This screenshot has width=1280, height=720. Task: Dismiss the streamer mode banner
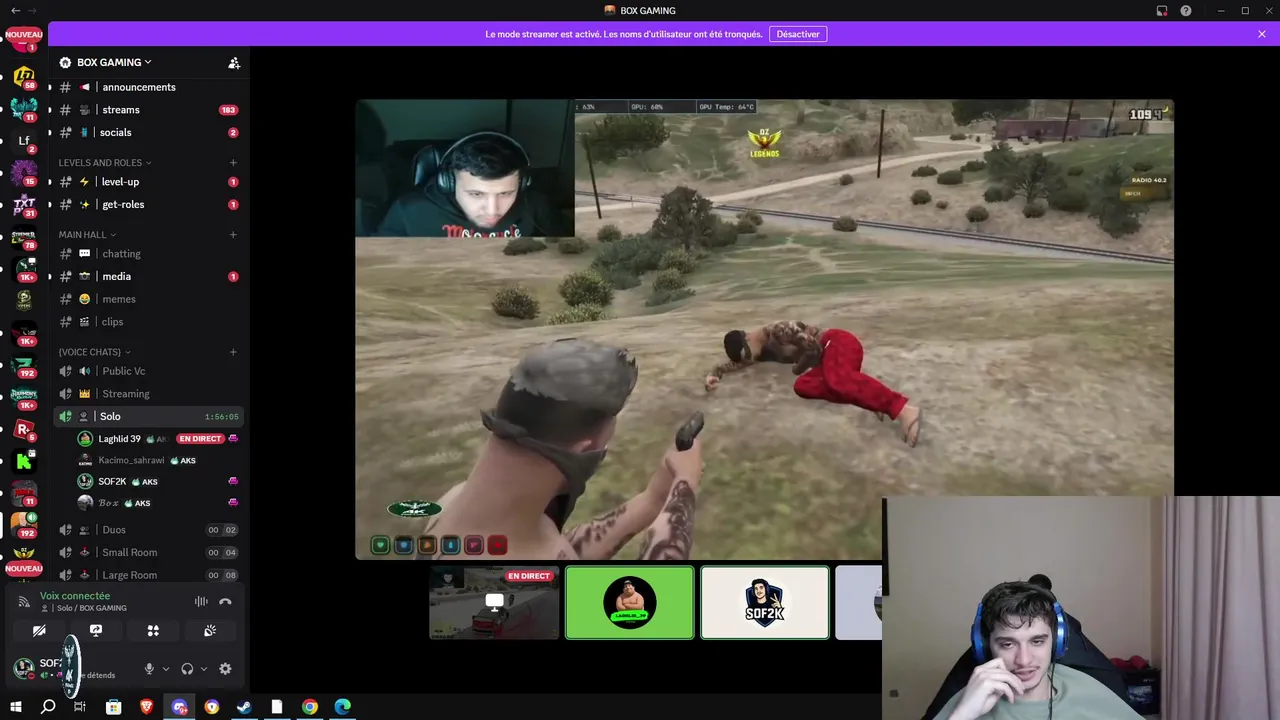click(x=1262, y=34)
